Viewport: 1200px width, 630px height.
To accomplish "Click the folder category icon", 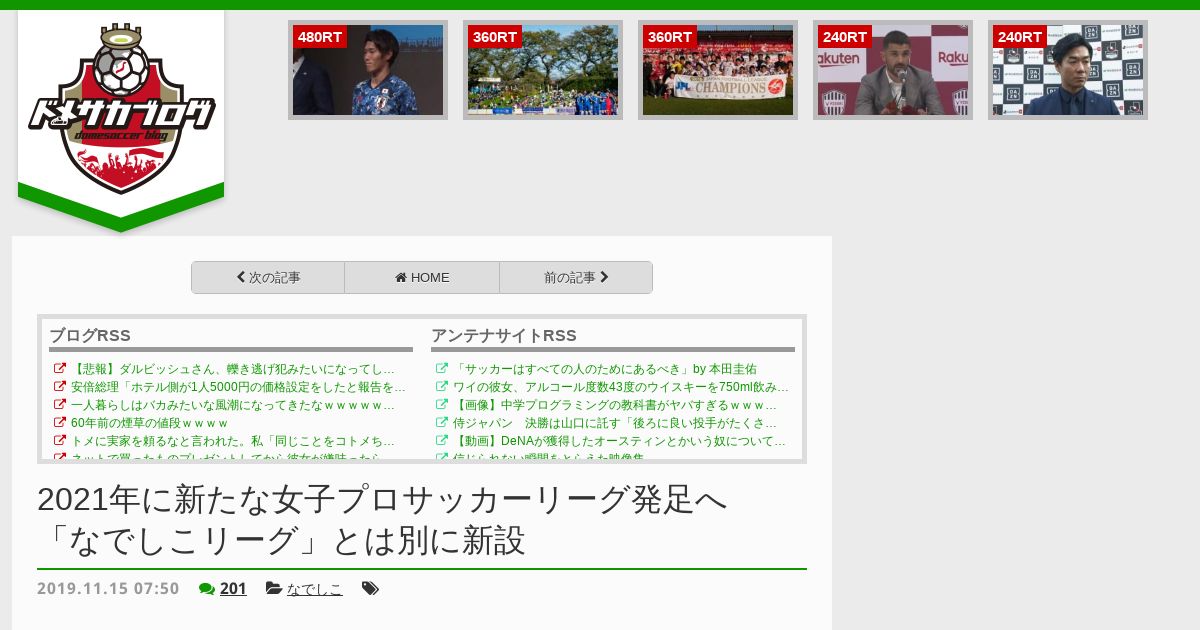I will 274,589.
